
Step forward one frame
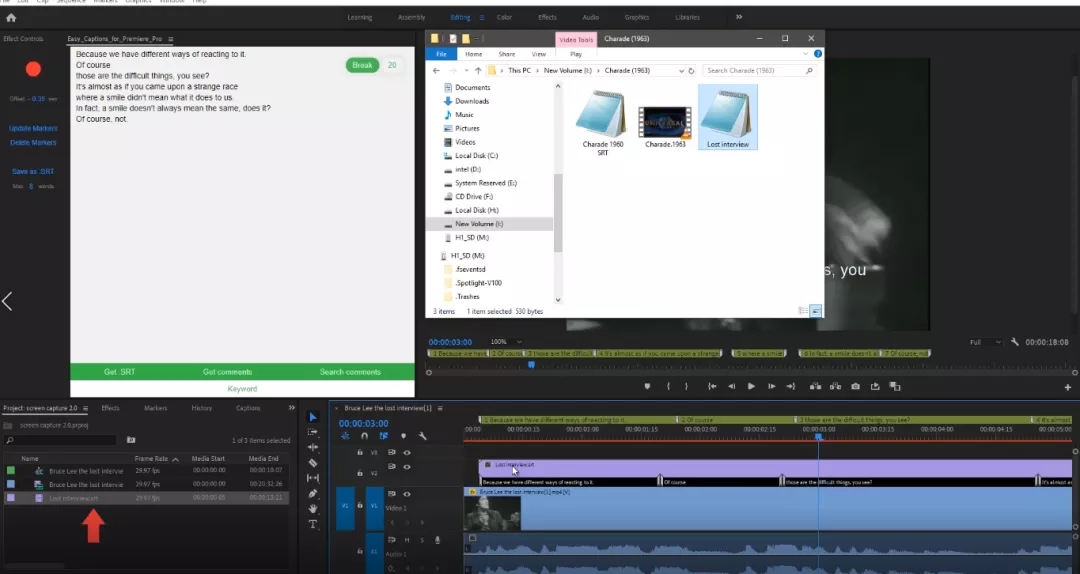click(x=771, y=387)
